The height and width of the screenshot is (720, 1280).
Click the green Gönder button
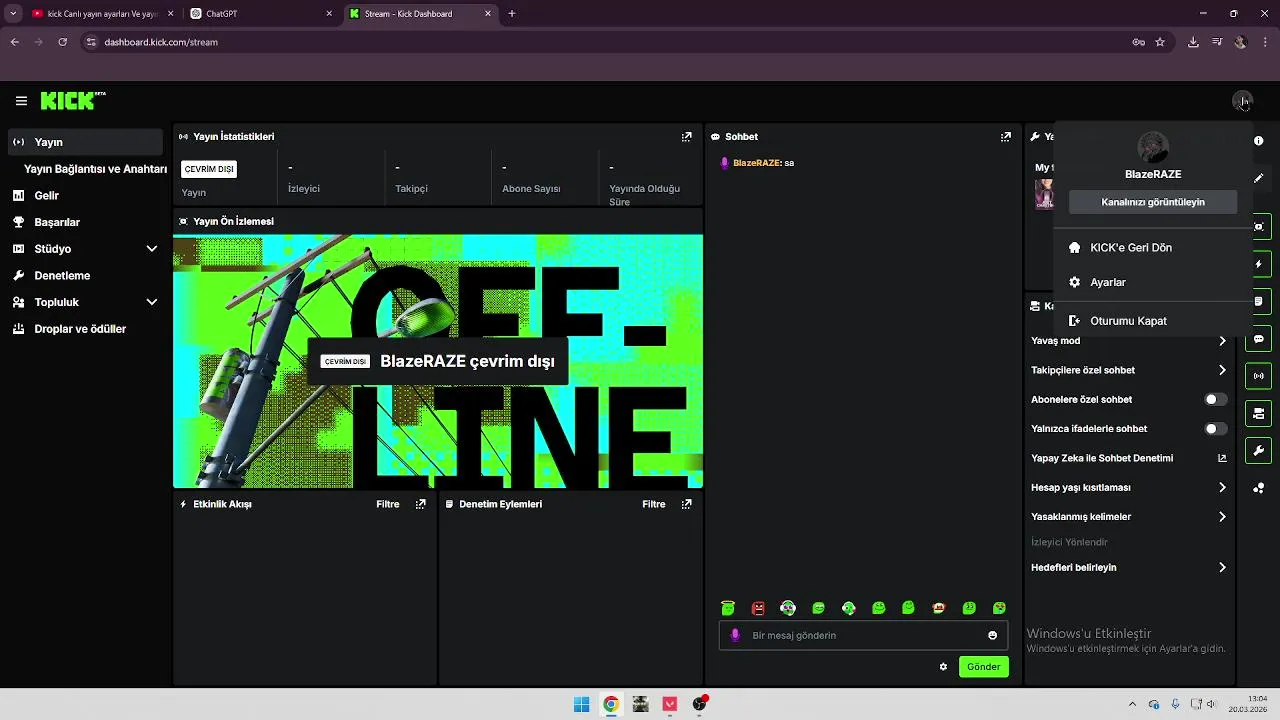point(983,667)
